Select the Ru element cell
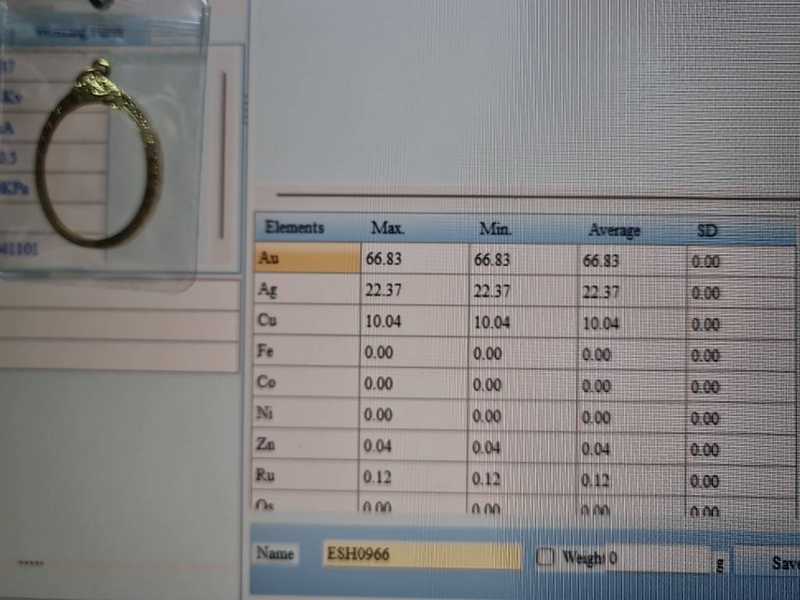The height and width of the screenshot is (600, 800). click(x=307, y=477)
